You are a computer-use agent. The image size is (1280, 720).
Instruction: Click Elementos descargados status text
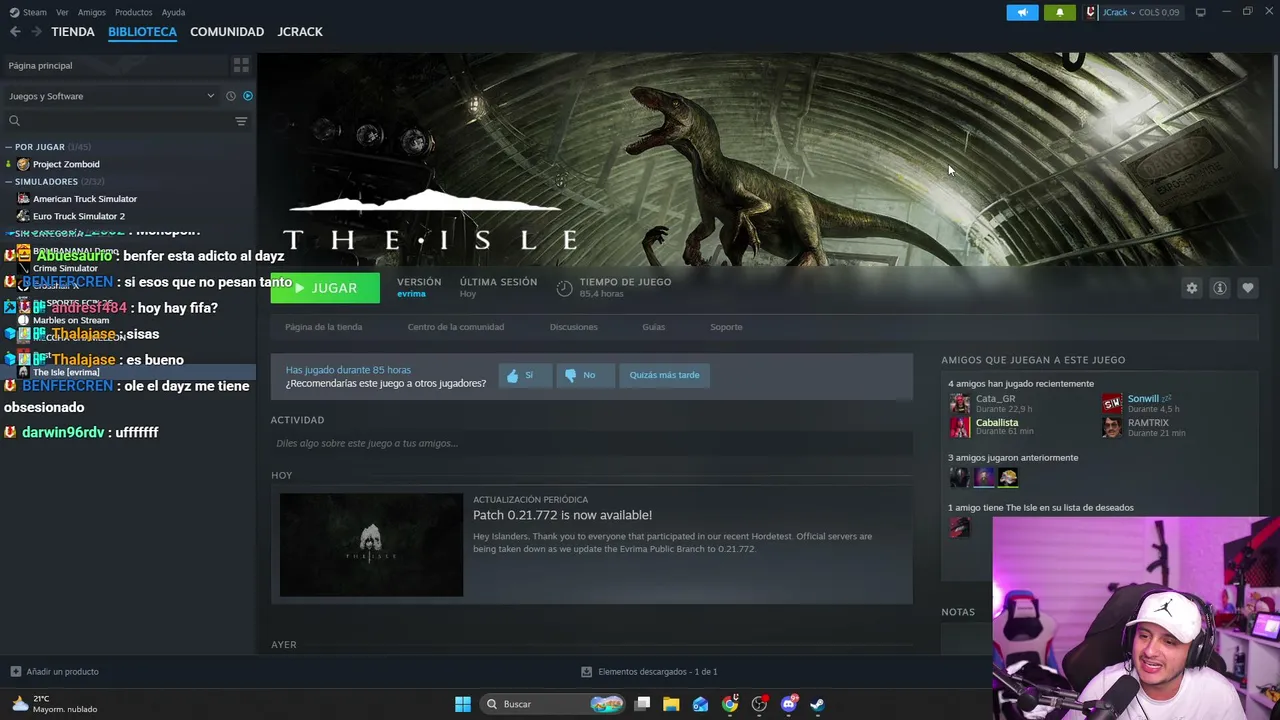tap(657, 672)
